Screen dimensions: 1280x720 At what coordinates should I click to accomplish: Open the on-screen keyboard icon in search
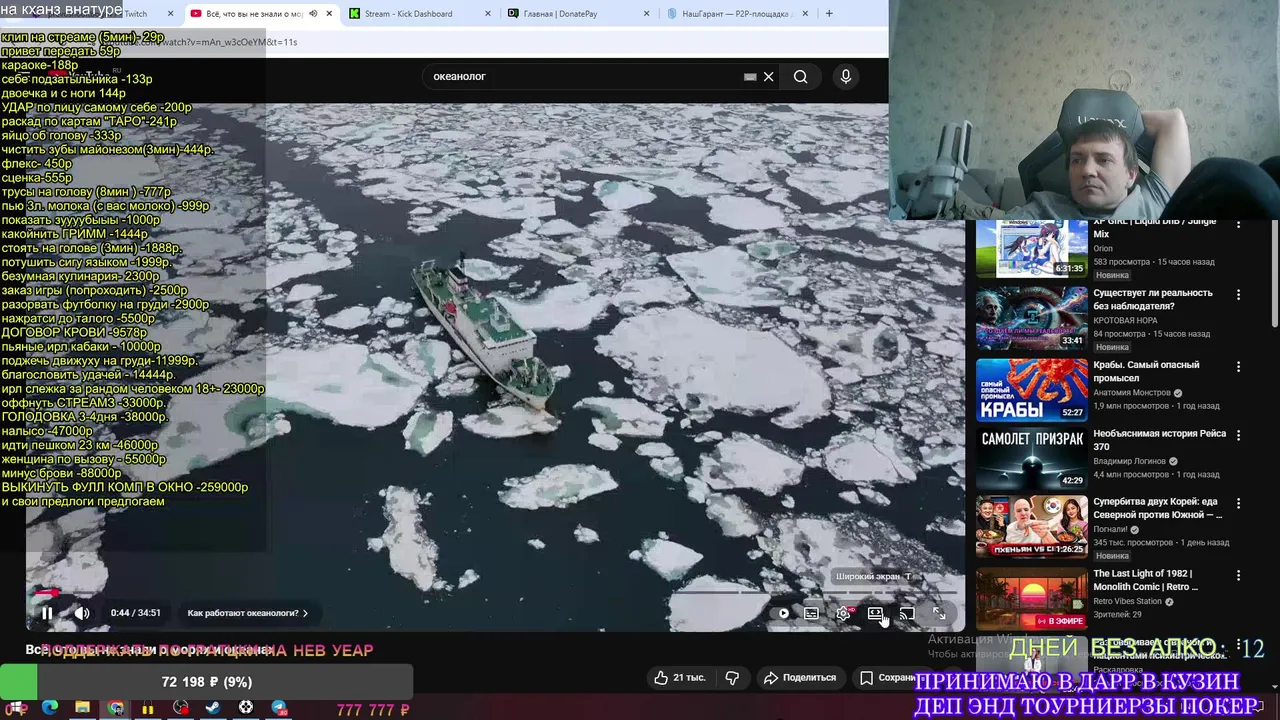click(750, 76)
